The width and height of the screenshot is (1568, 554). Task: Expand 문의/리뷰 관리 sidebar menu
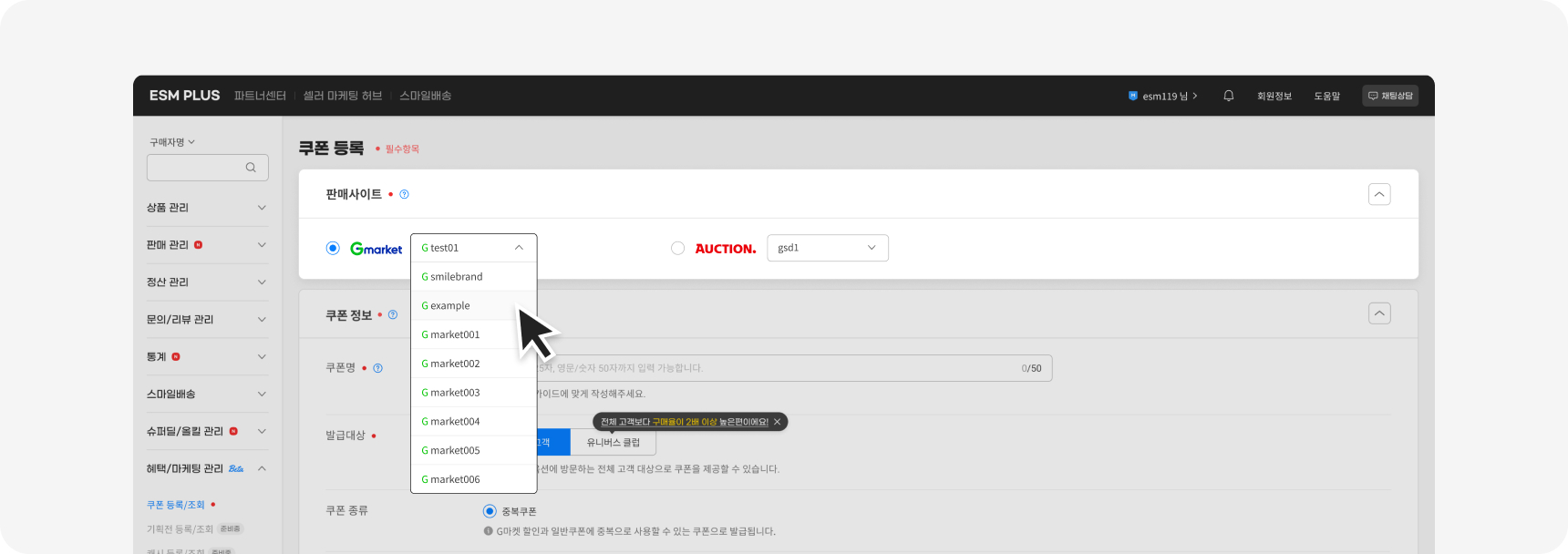(x=207, y=320)
